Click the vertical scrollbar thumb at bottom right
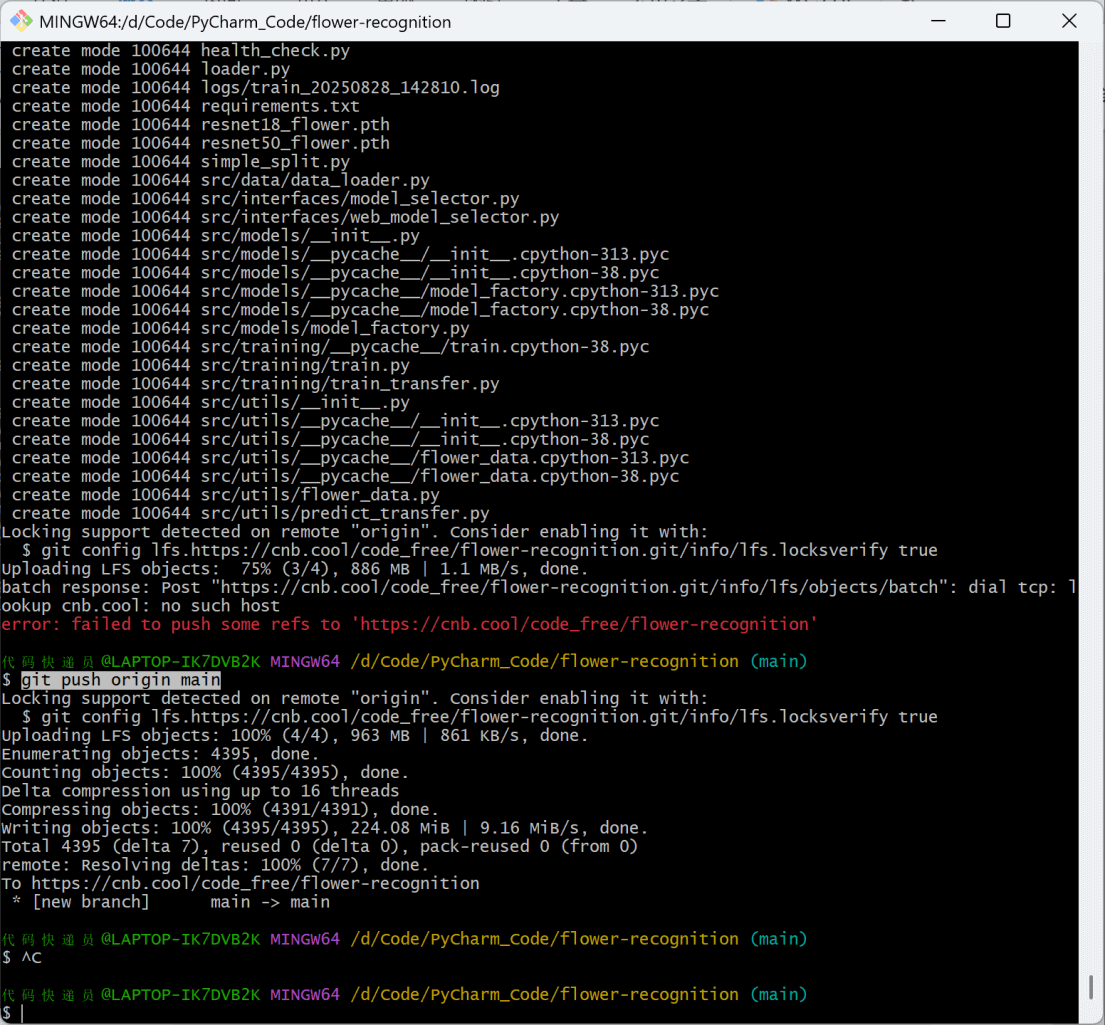1106x1026 pixels. pos(1091,987)
